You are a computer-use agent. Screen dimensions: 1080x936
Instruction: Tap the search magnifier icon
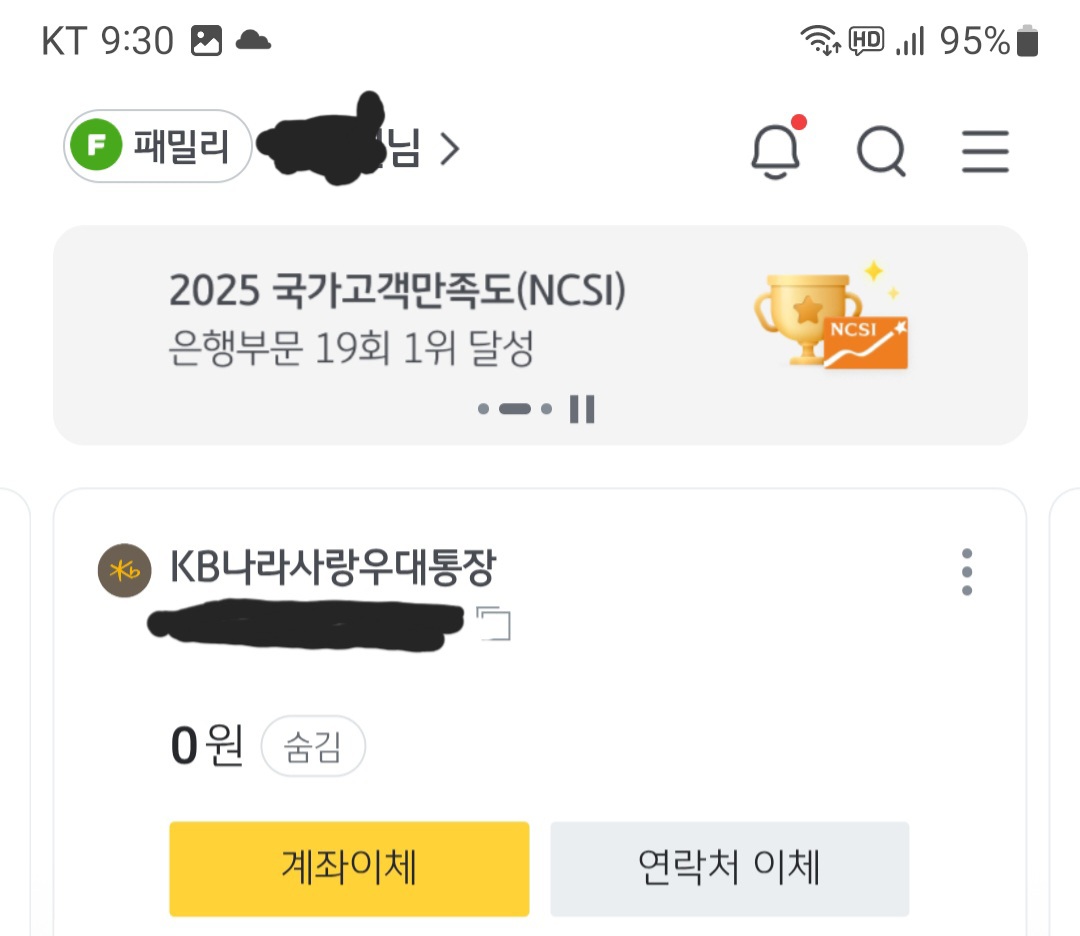pos(881,153)
